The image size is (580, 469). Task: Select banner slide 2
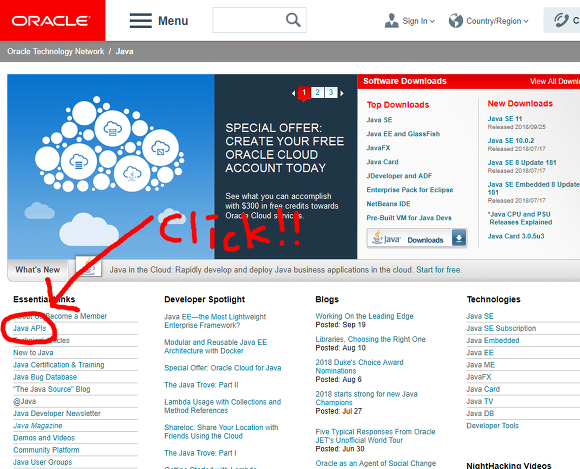point(317,92)
